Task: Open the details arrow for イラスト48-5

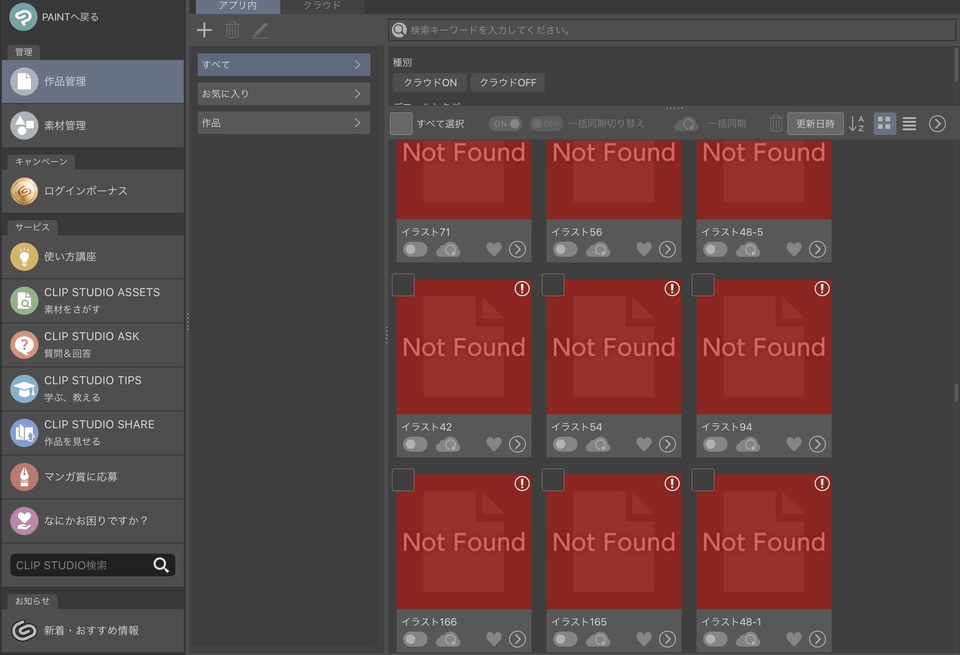Action: tap(817, 249)
